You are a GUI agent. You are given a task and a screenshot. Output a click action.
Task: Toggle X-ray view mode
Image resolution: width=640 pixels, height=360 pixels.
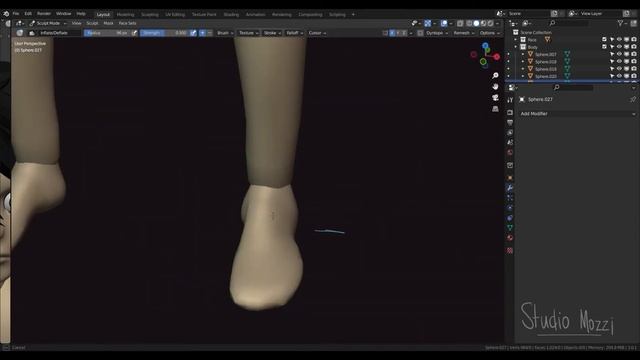pos(460,23)
